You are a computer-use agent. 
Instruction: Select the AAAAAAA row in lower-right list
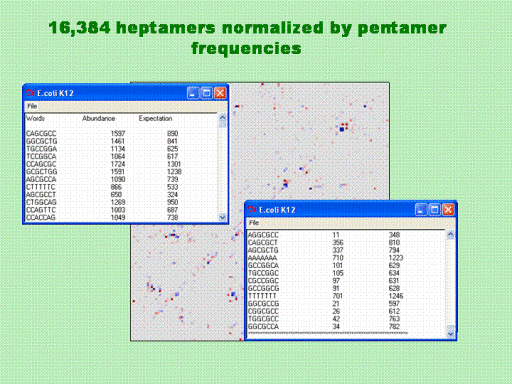[326, 258]
